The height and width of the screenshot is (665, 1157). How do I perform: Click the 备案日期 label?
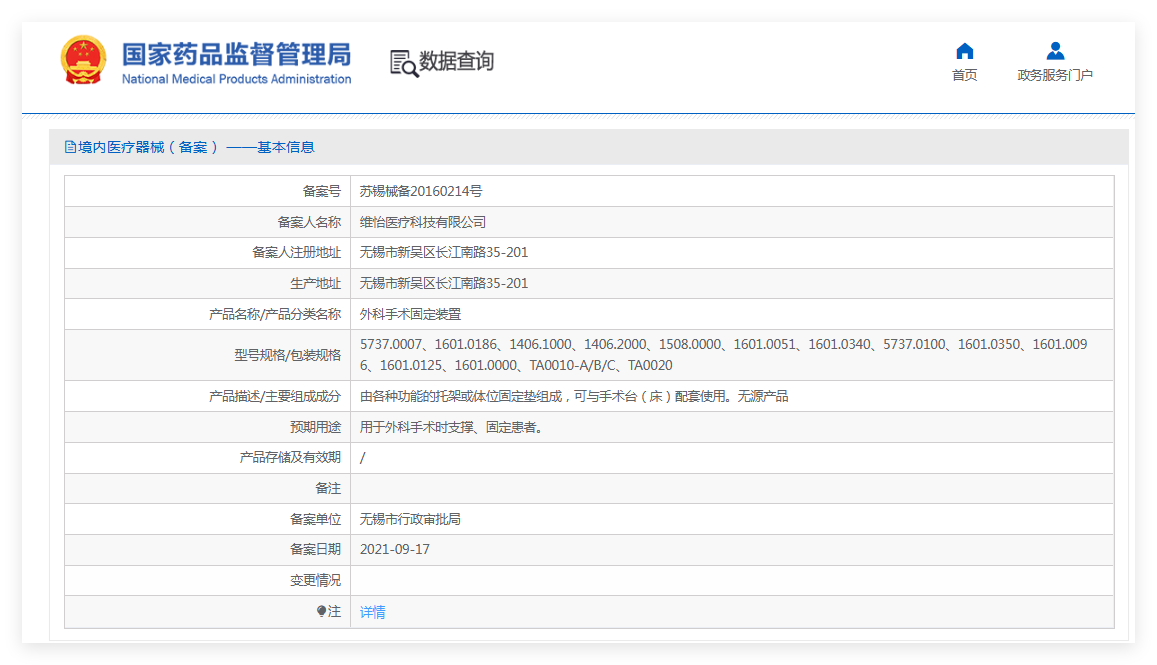(316, 550)
